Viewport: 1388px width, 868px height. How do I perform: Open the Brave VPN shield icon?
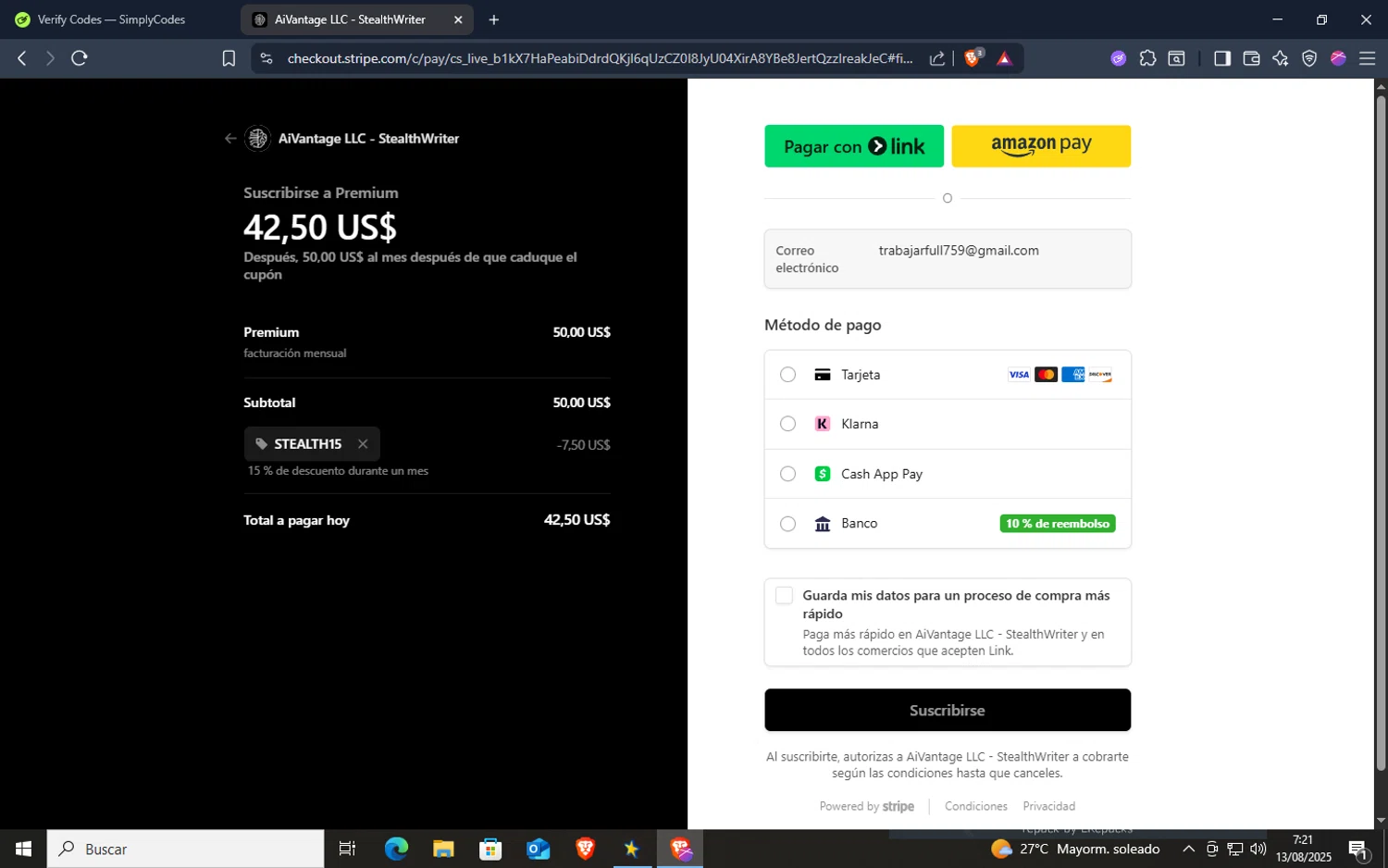1309,58
